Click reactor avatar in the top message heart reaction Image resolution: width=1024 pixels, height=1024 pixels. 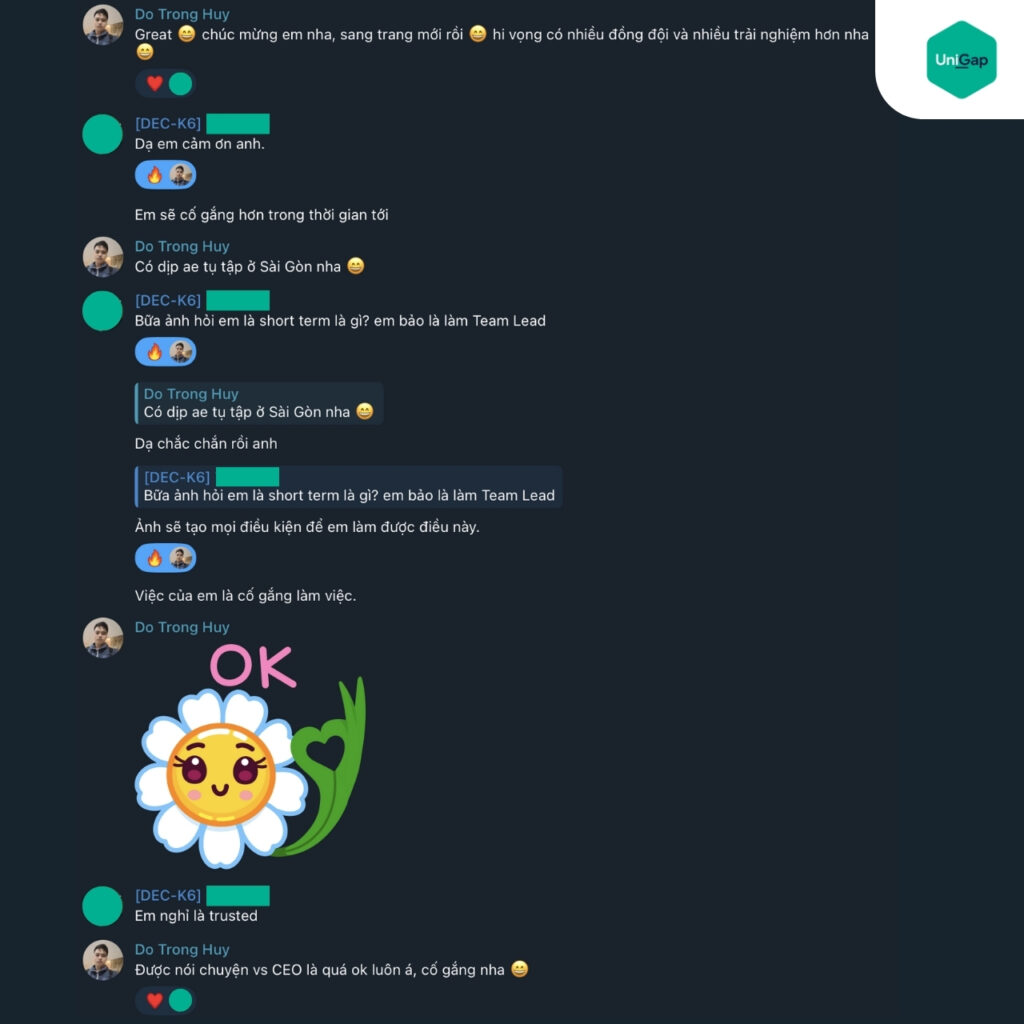pyautogui.click(x=180, y=84)
